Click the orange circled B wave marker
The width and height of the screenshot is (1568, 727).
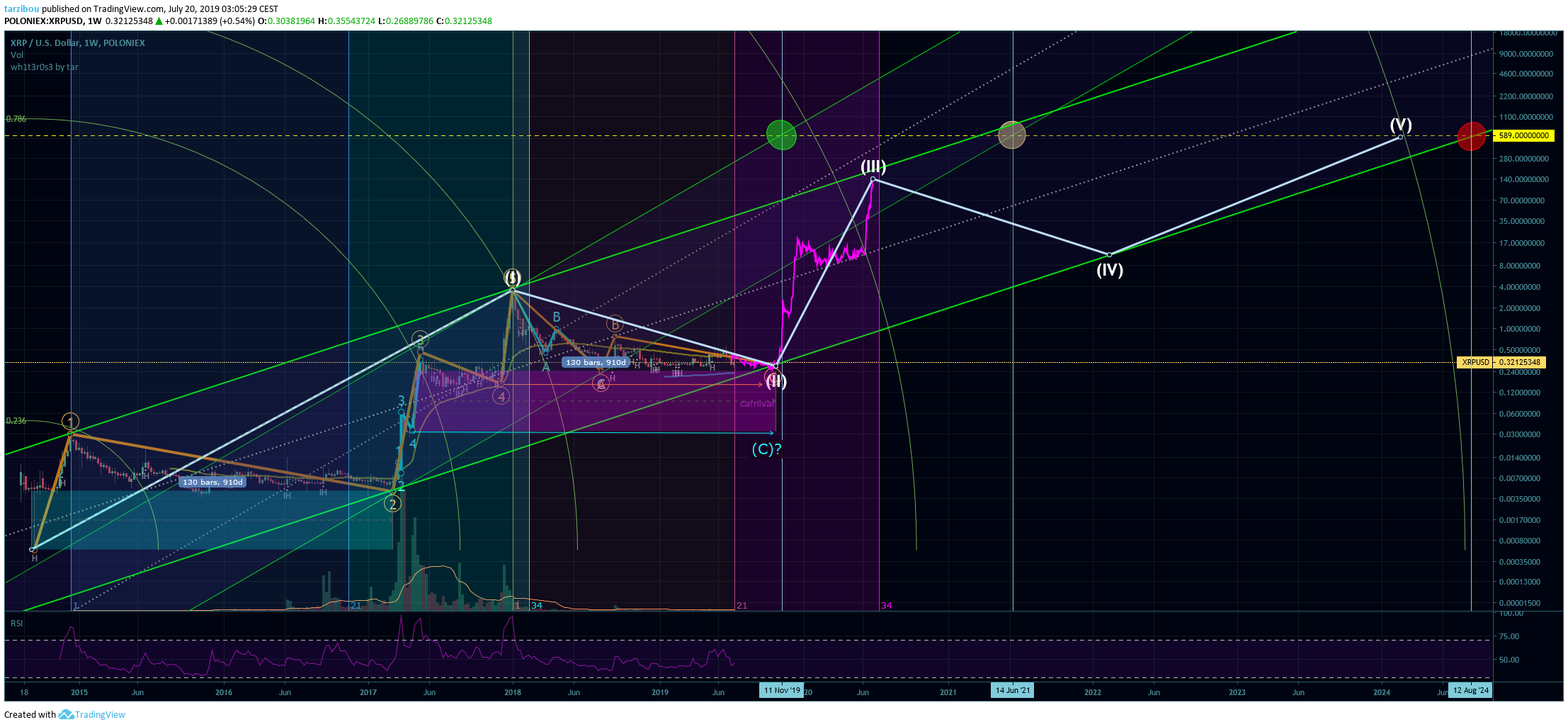coord(615,325)
